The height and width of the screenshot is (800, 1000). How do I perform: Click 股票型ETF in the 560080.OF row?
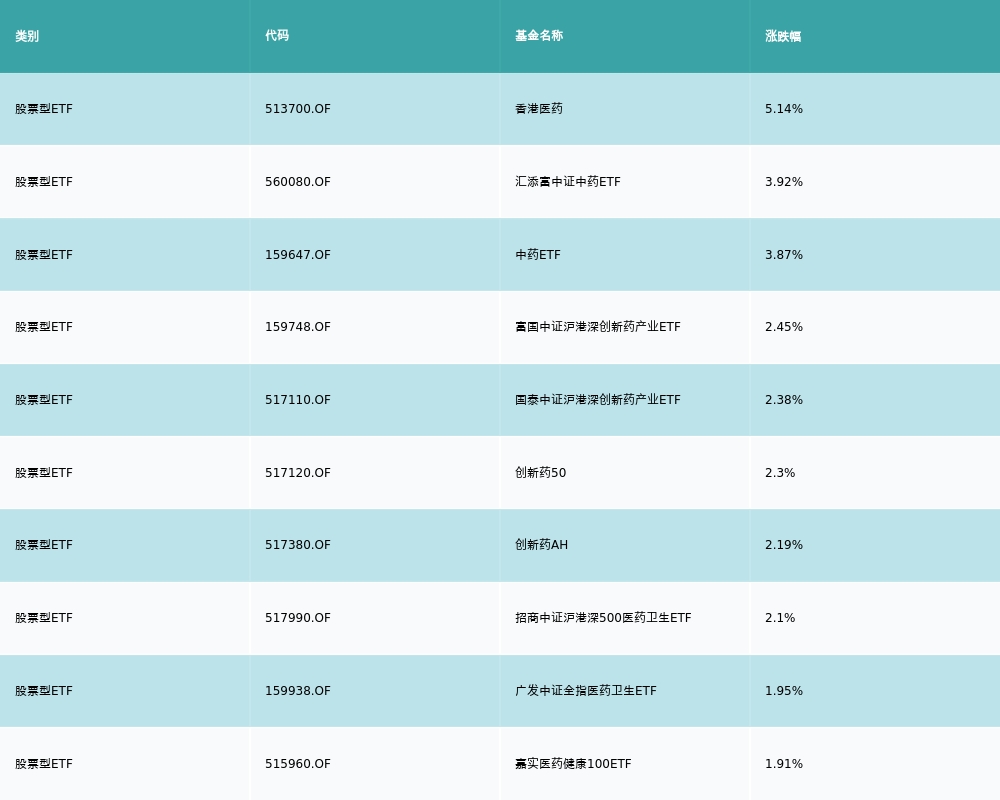[44, 182]
